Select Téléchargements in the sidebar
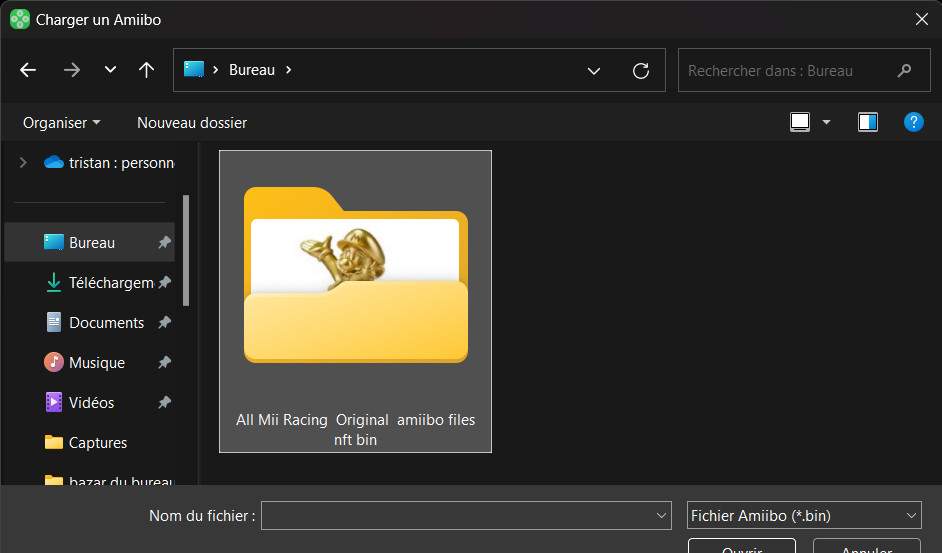The width and height of the screenshot is (942, 553). [110, 283]
